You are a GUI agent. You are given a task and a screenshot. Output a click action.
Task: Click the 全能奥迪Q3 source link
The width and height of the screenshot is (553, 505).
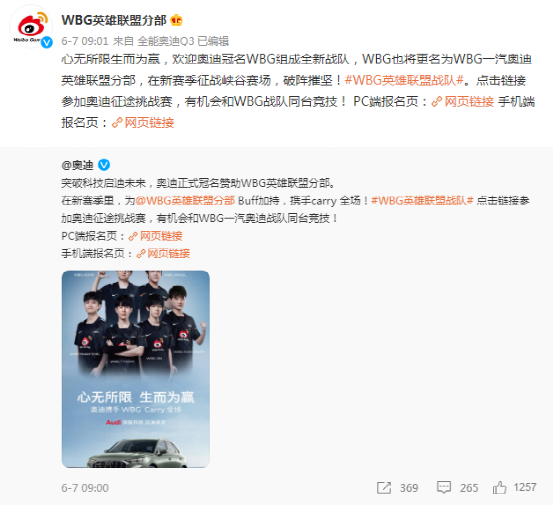coord(166,41)
